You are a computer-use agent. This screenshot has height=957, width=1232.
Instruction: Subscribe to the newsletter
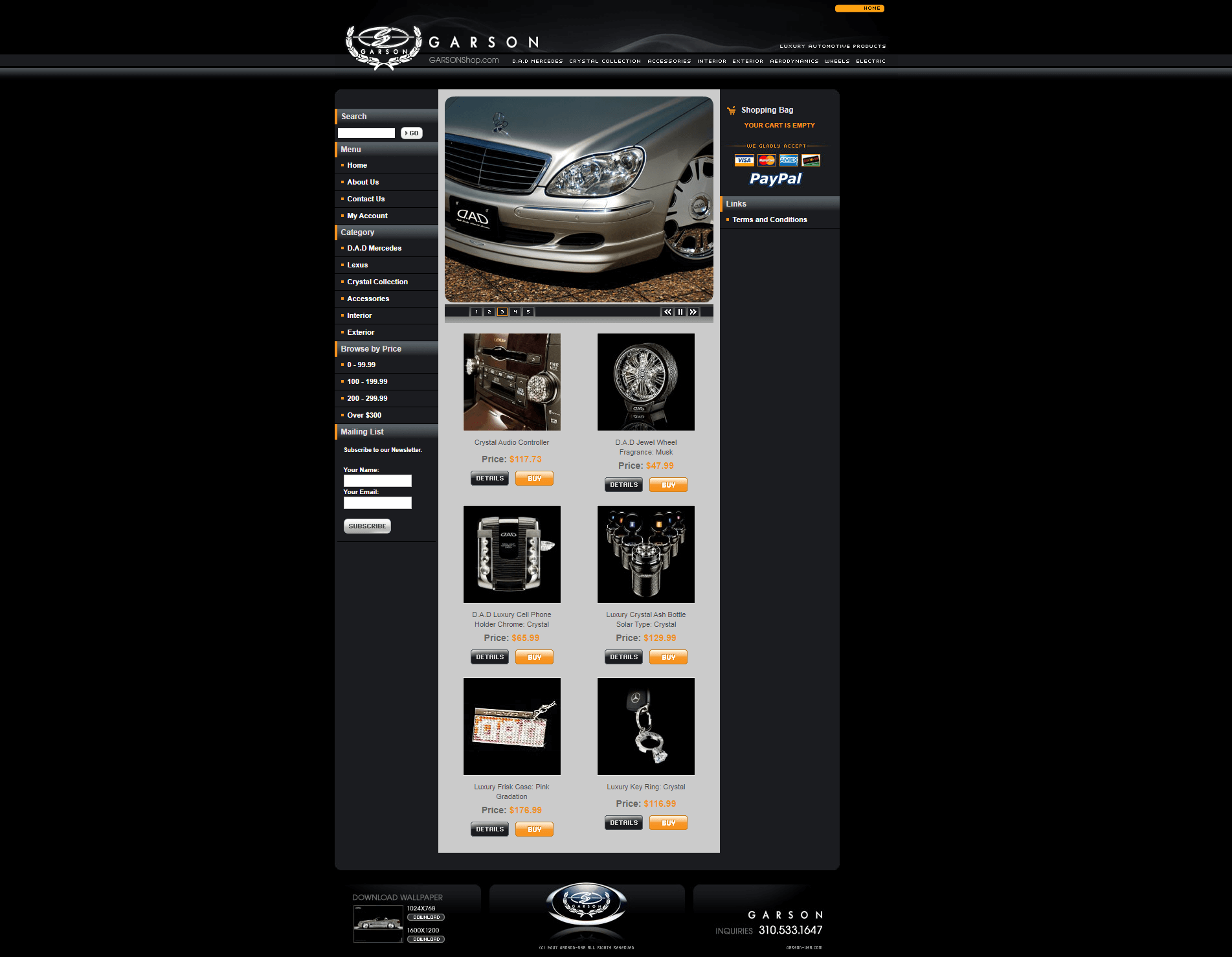pyautogui.click(x=367, y=526)
